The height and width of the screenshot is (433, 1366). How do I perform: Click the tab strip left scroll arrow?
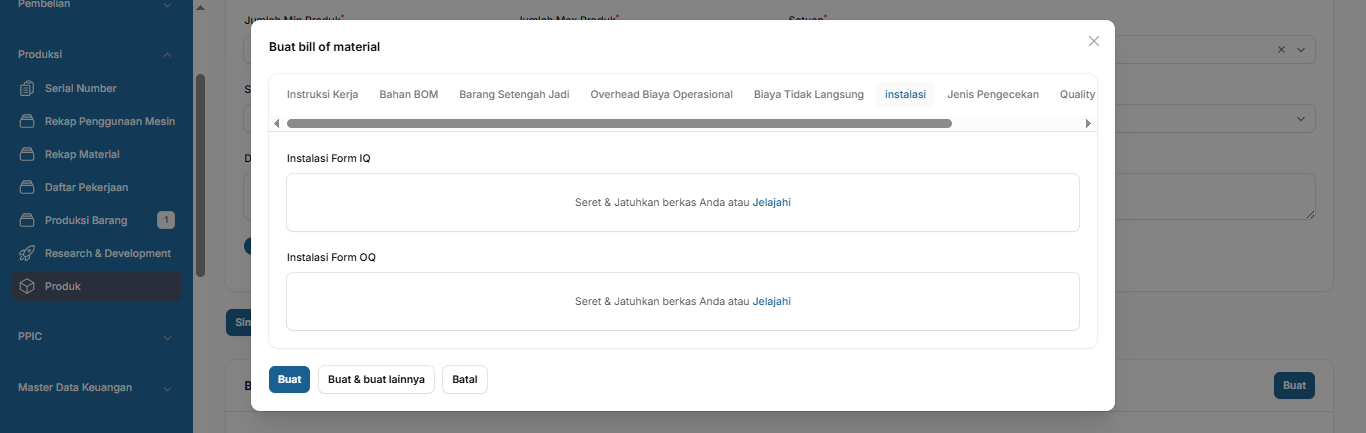277,123
